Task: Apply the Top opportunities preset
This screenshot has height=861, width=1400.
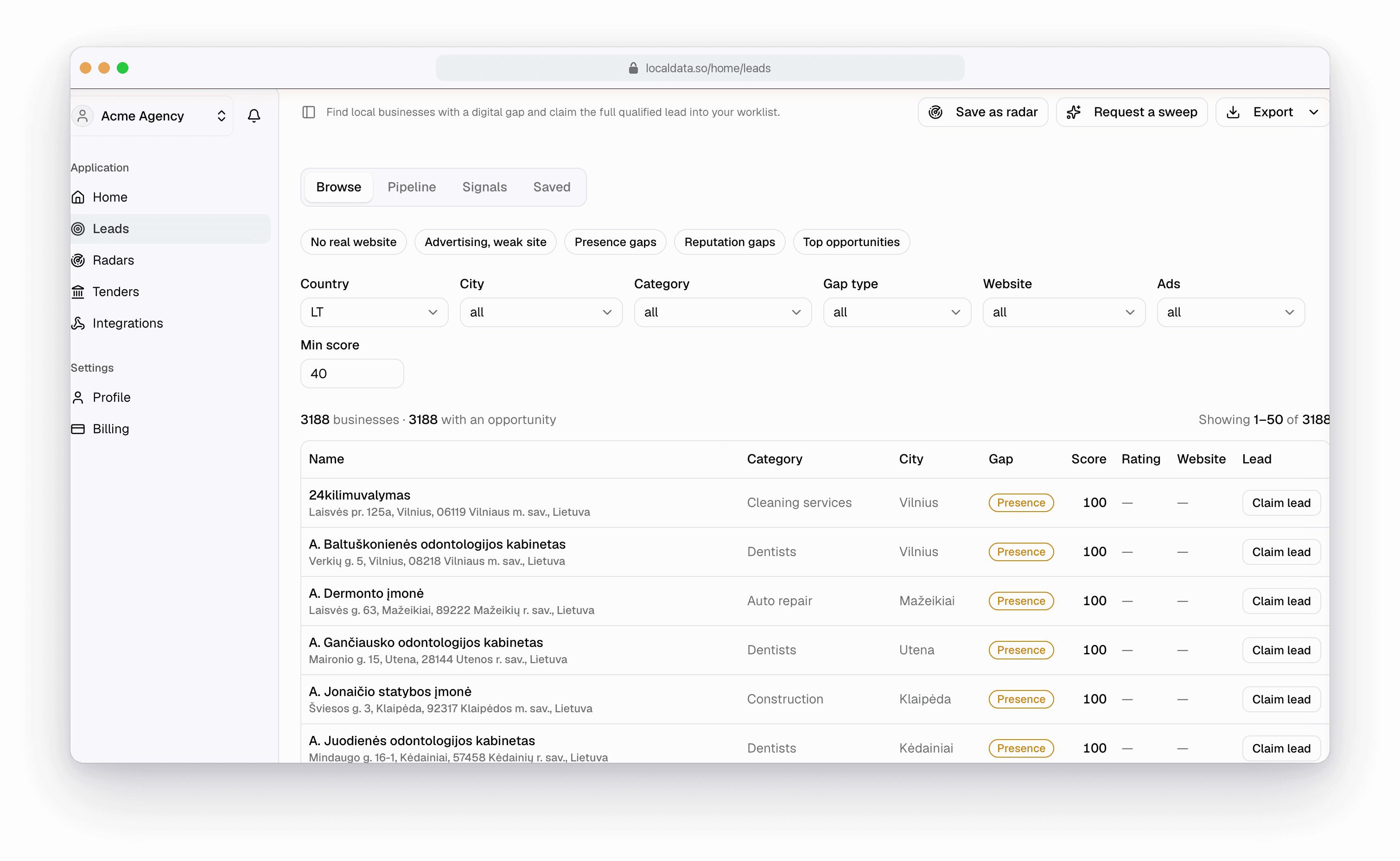Action: (851, 242)
